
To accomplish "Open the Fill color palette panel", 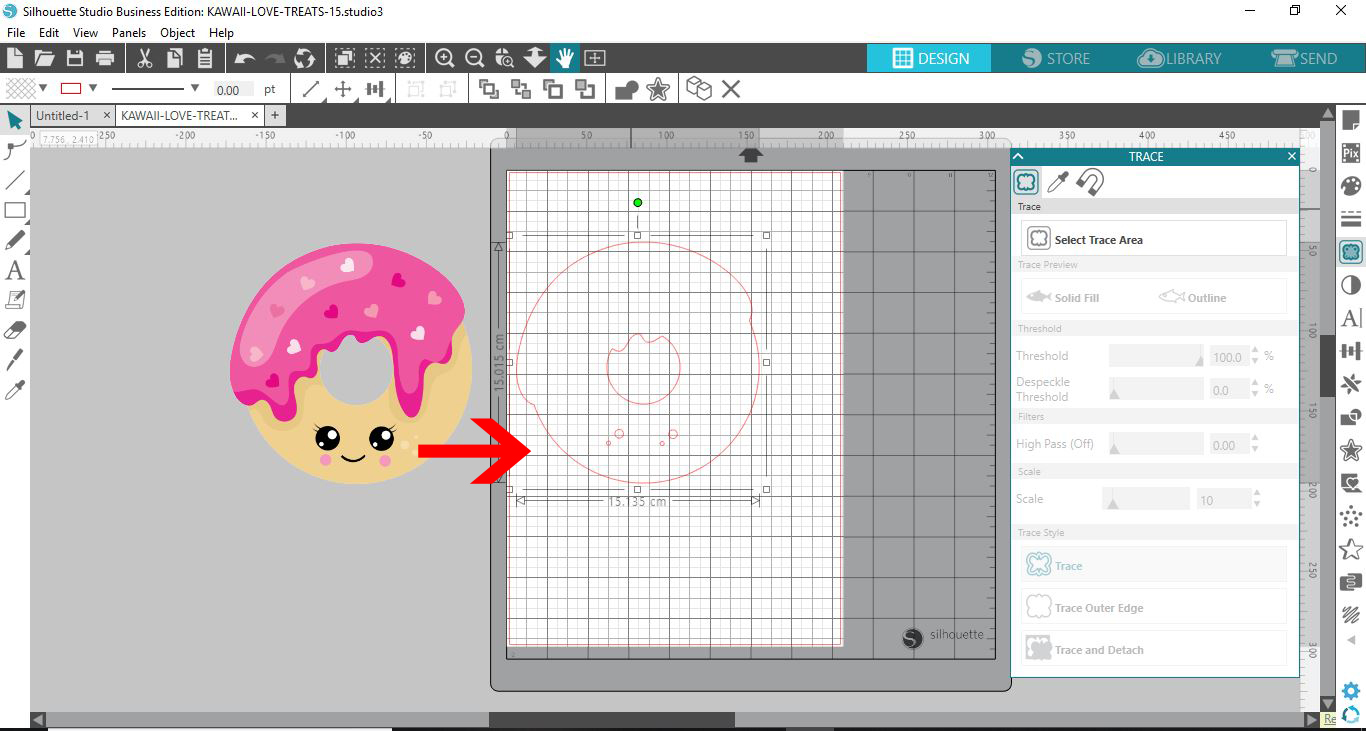I will pos(1351,186).
